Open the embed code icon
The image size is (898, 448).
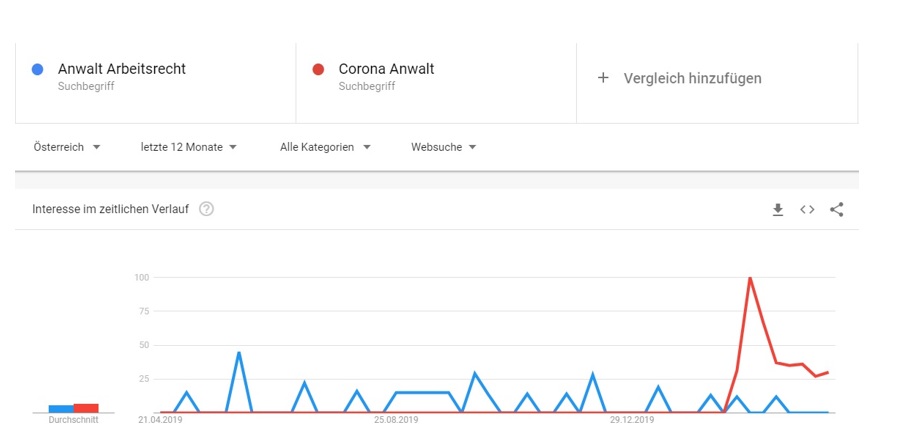(807, 210)
